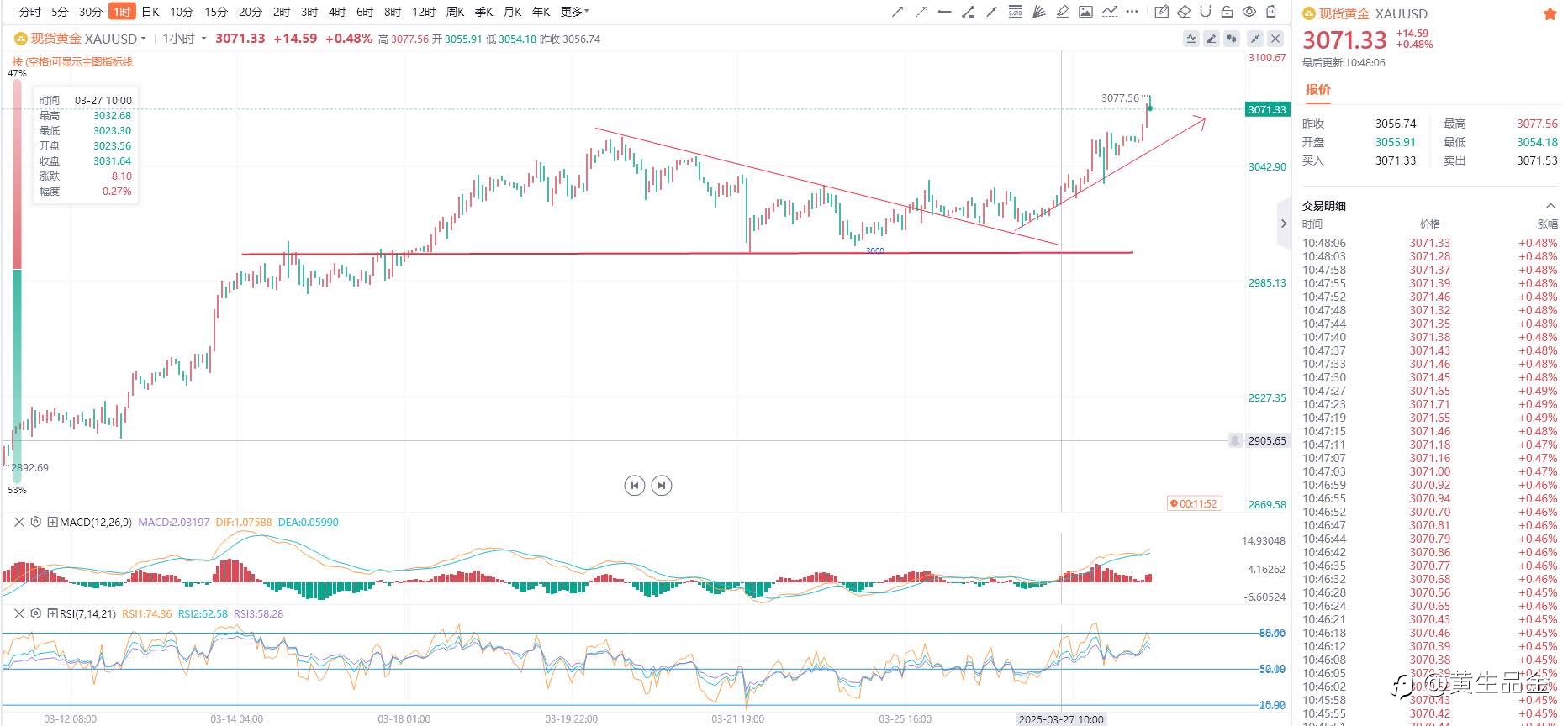Close the chart panel with X
The width and height of the screenshot is (1568, 726).
click(1275, 39)
